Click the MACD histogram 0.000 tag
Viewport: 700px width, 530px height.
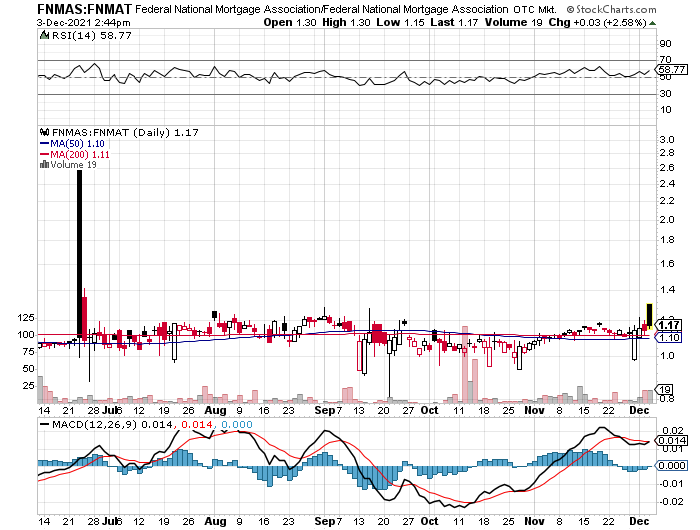(672, 465)
